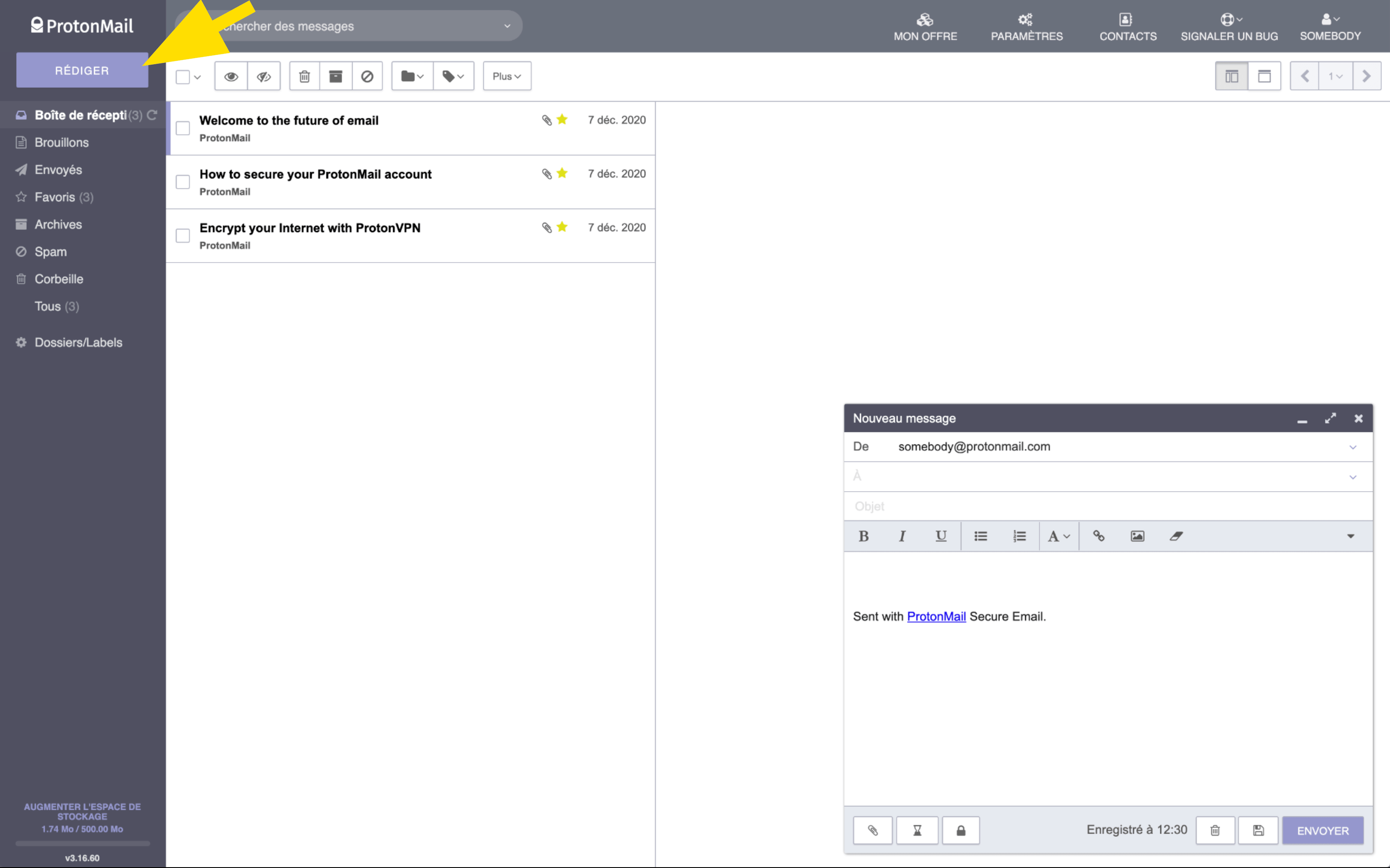
Task: Archive selected messages with toolbar icon
Action: click(336, 76)
